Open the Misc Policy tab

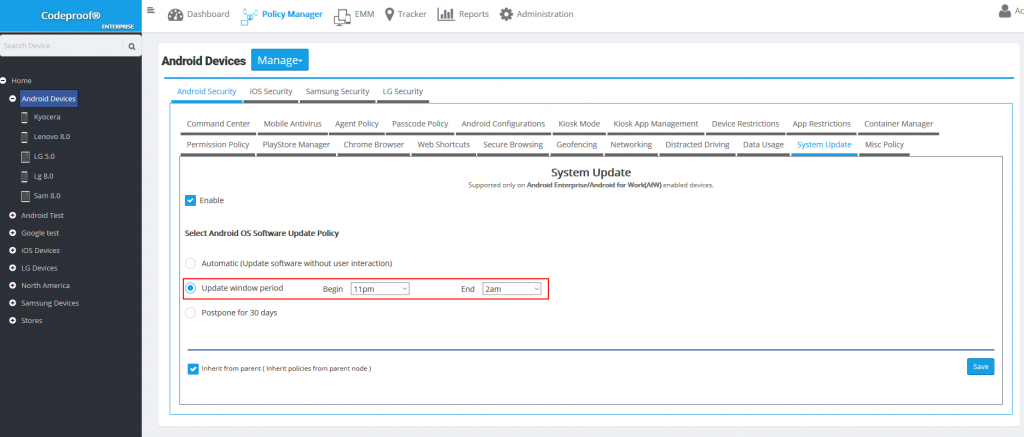pyautogui.click(x=884, y=145)
